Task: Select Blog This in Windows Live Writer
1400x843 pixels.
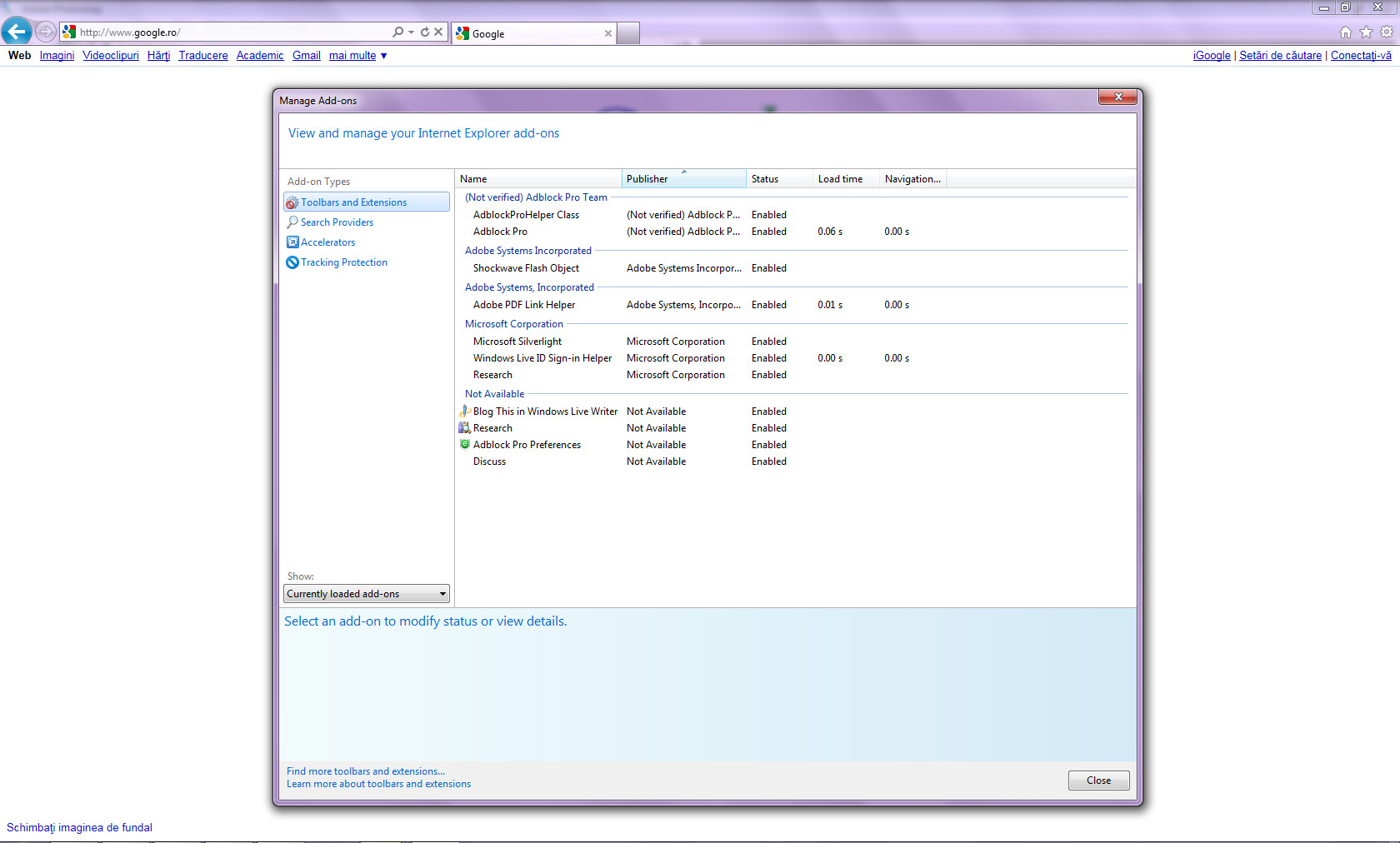Action: pyautogui.click(x=792, y=412)
